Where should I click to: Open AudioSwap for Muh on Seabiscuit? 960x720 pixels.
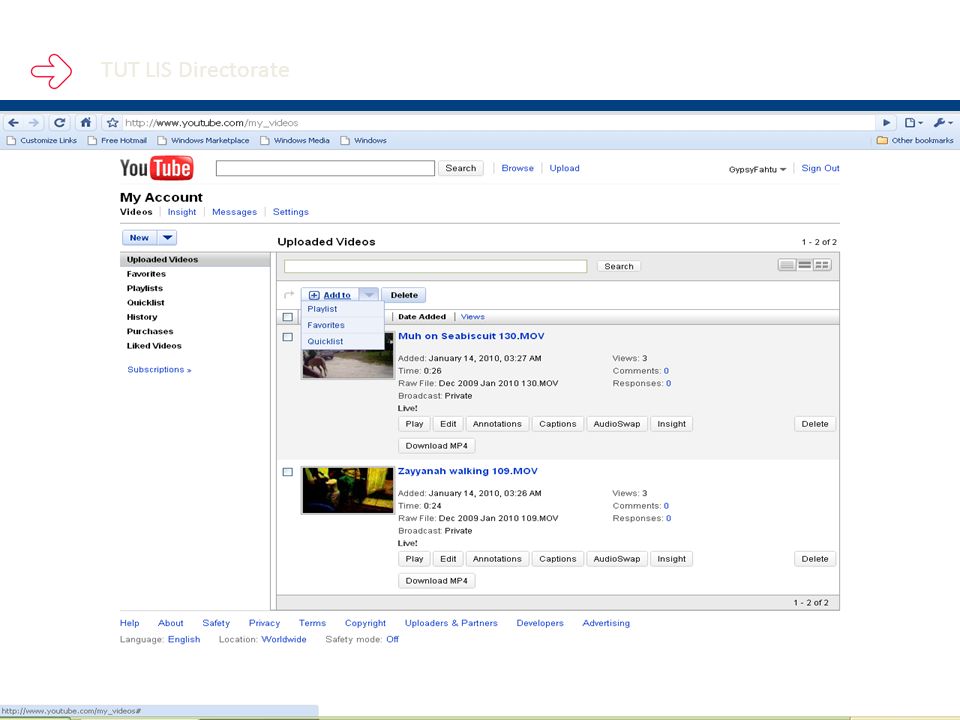click(617, 424)
